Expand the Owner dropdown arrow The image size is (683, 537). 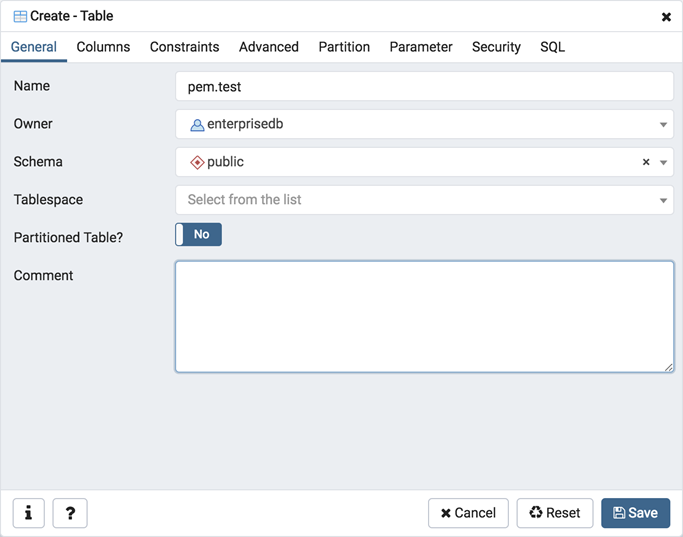[663, 125]
